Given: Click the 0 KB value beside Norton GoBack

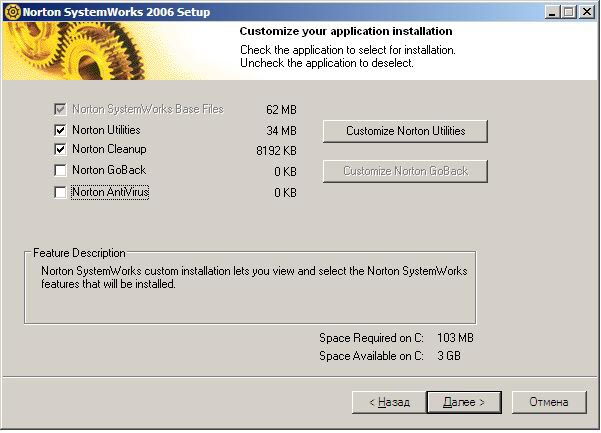Looking at the screenshot, I should click(286, 172).
